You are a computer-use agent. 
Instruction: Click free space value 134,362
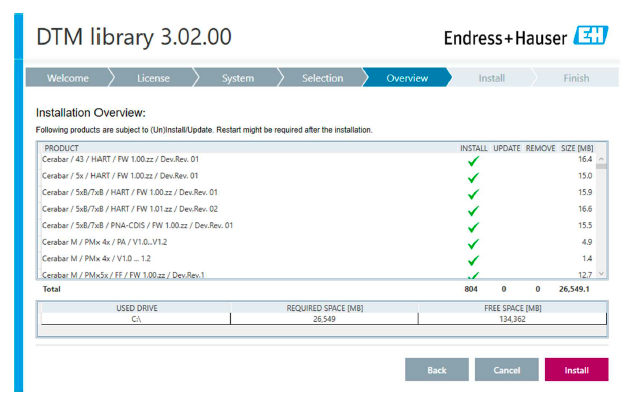(x=512, y=319)
